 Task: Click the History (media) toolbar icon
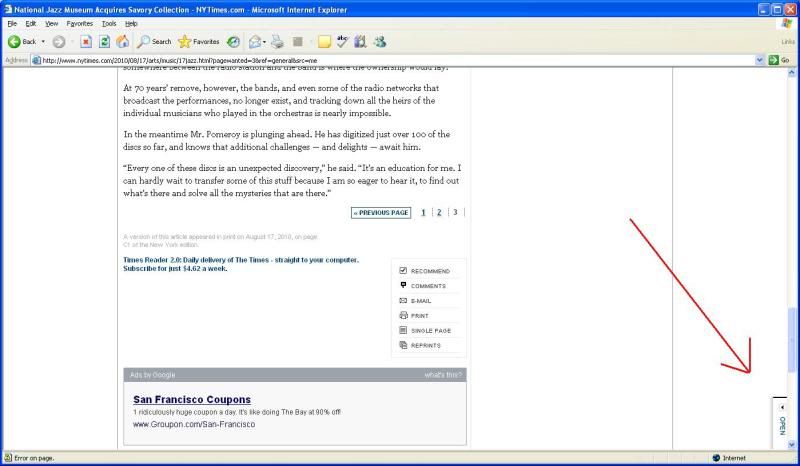tap(233, 42)
